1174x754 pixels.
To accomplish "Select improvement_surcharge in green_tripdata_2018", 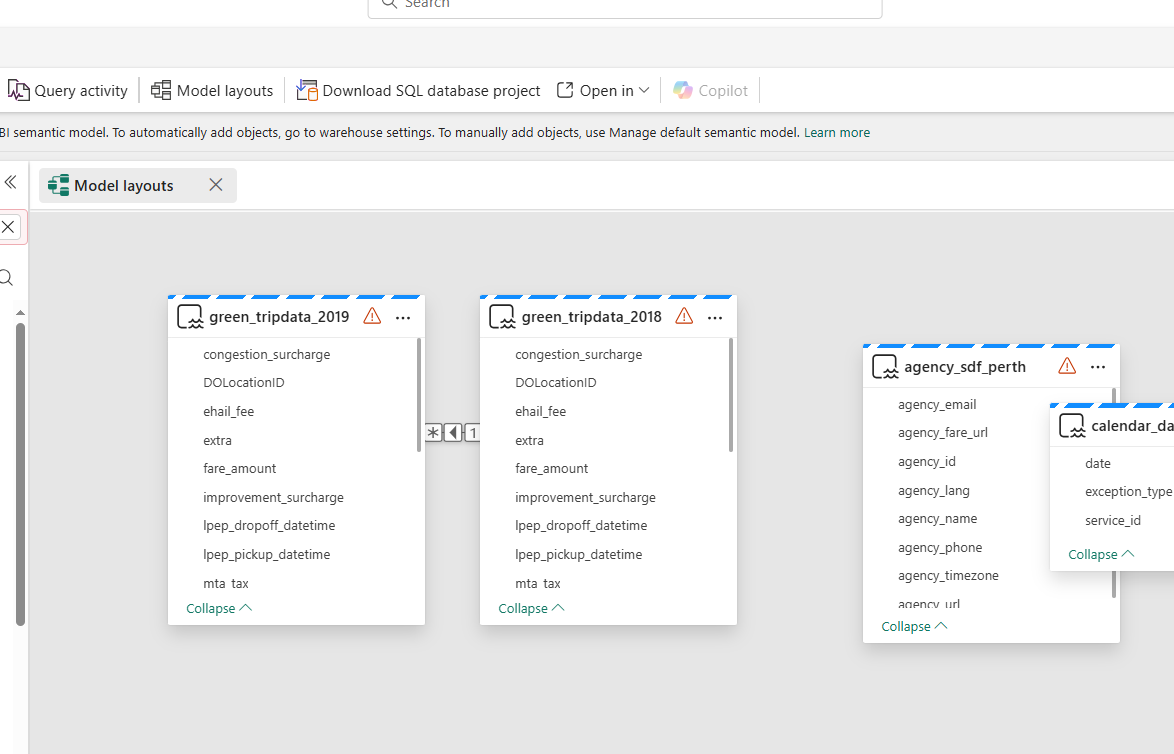I will coord(586,498).
